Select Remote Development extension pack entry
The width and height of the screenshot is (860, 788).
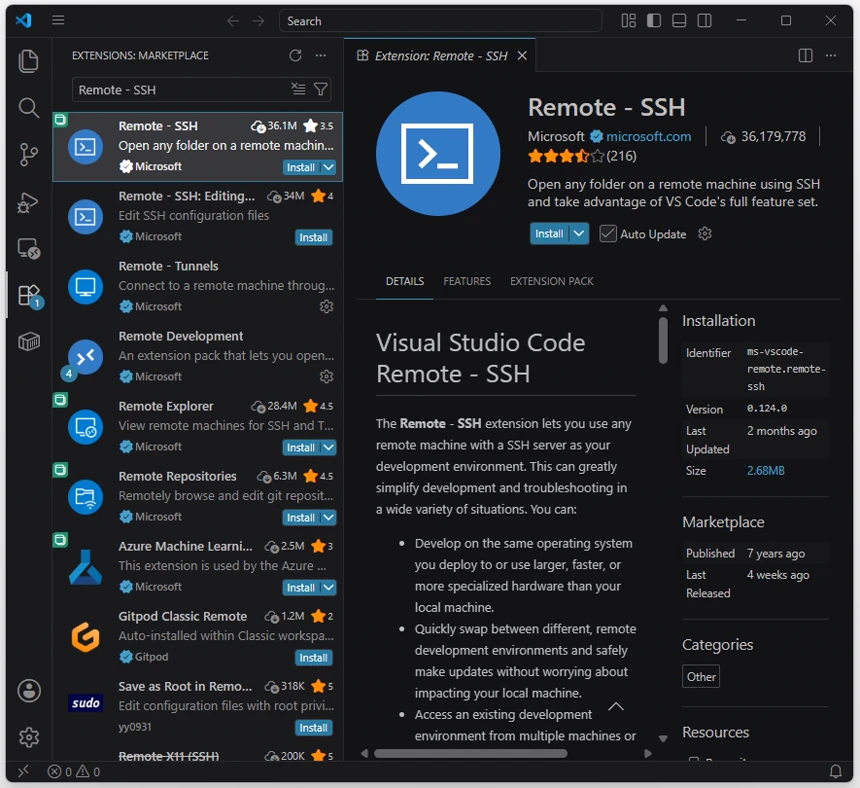pos(197,356)
